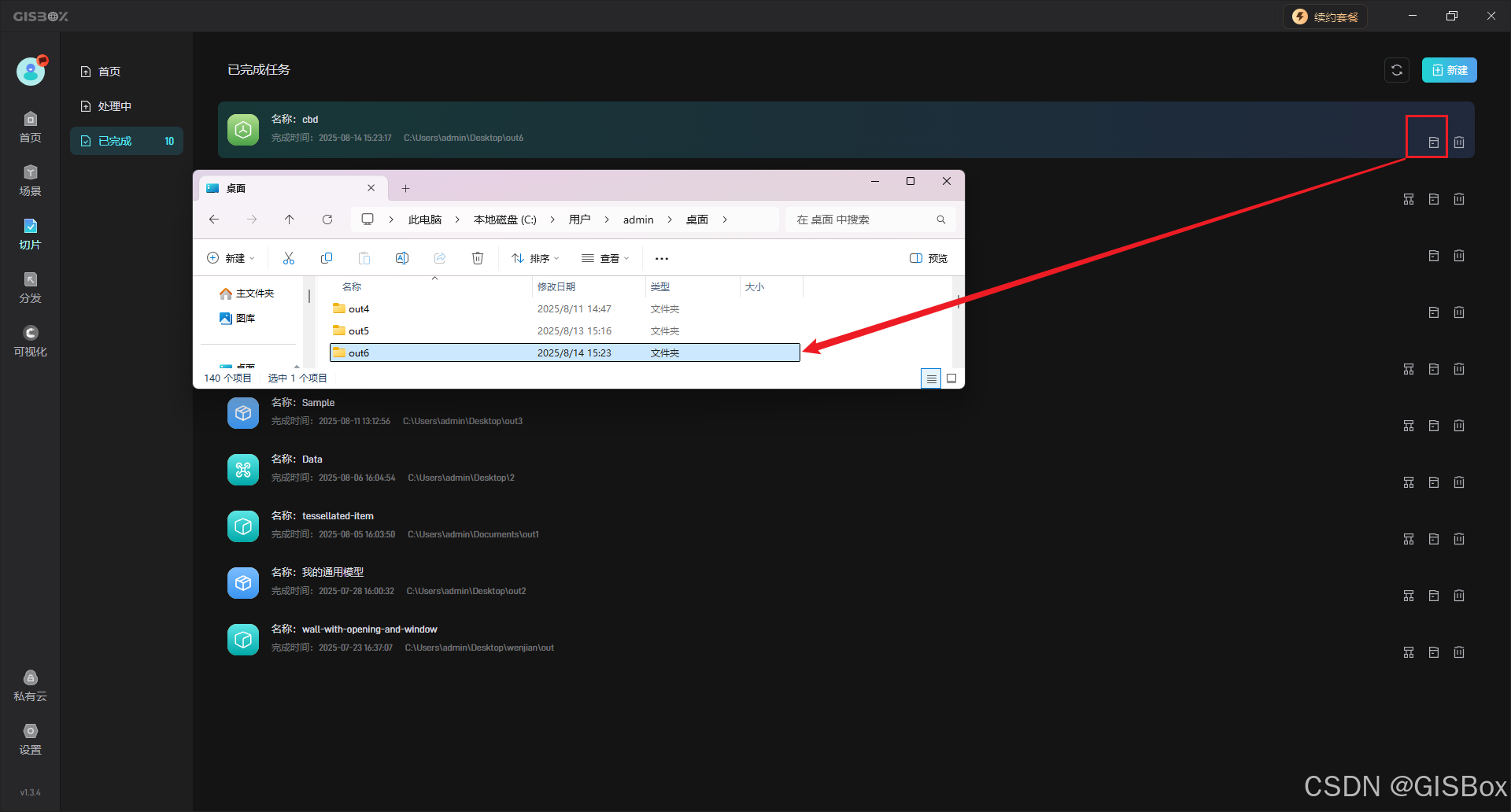
Task: Select the 已完成 item in task menu
Action: (127, 141)
